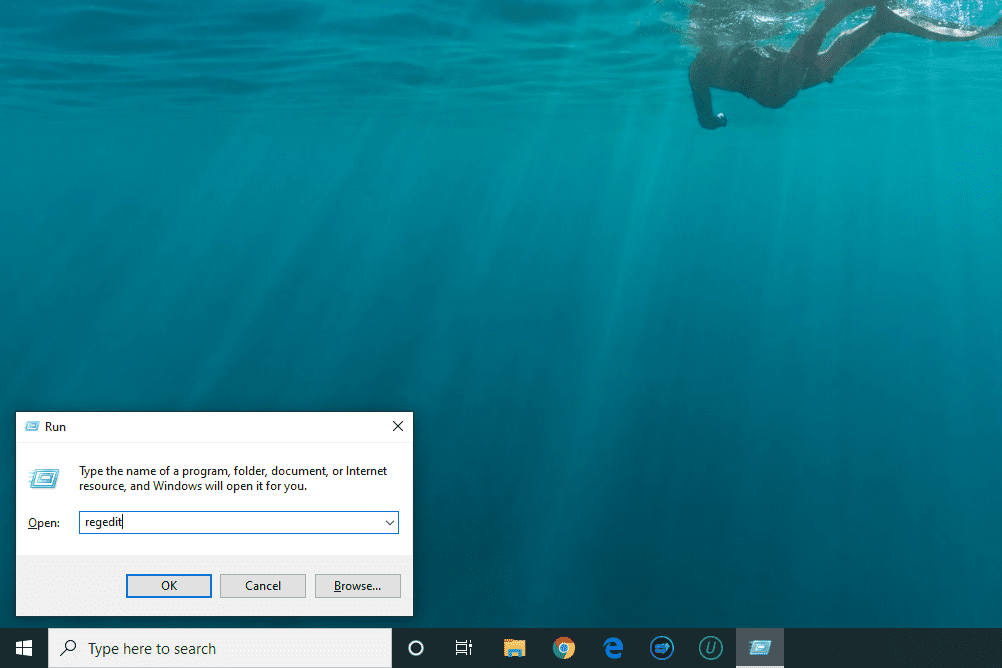Image resolution: width=1002 pixels, height=668 pixels.
Task: Click the Run dialog title bar text
Action: click(x=56, y=426)
